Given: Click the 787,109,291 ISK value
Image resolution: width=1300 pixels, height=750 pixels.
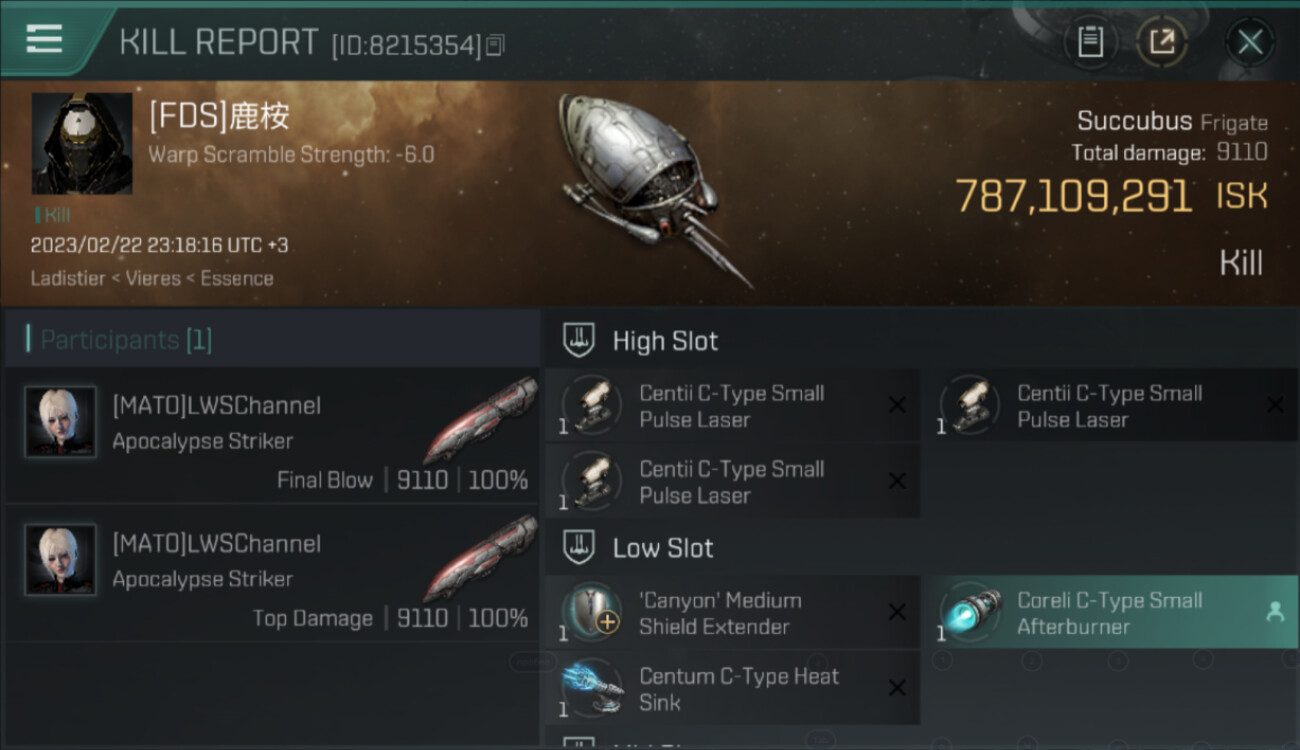Looking at the screenshot, I should [1111, 195].
